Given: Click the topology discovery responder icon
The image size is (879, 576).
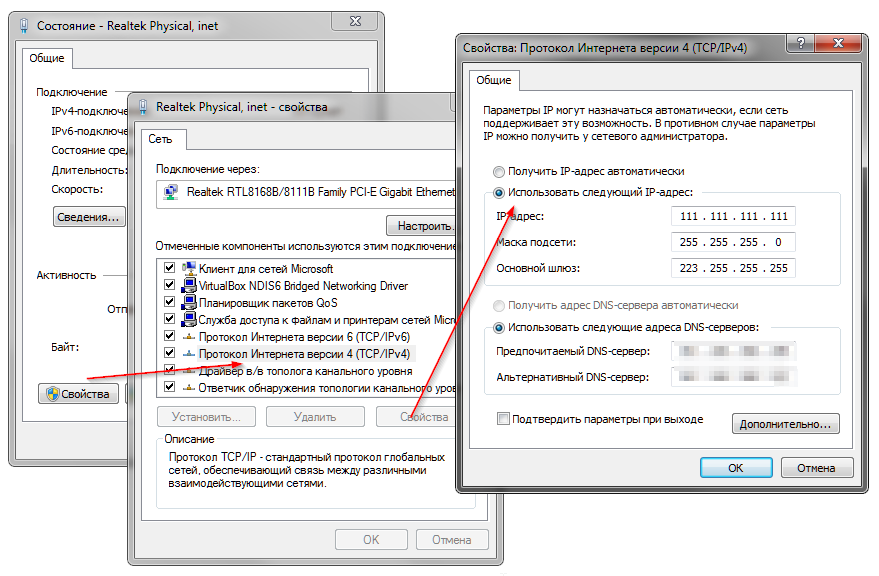Looking at the screenshot, I should click(189, 388).
